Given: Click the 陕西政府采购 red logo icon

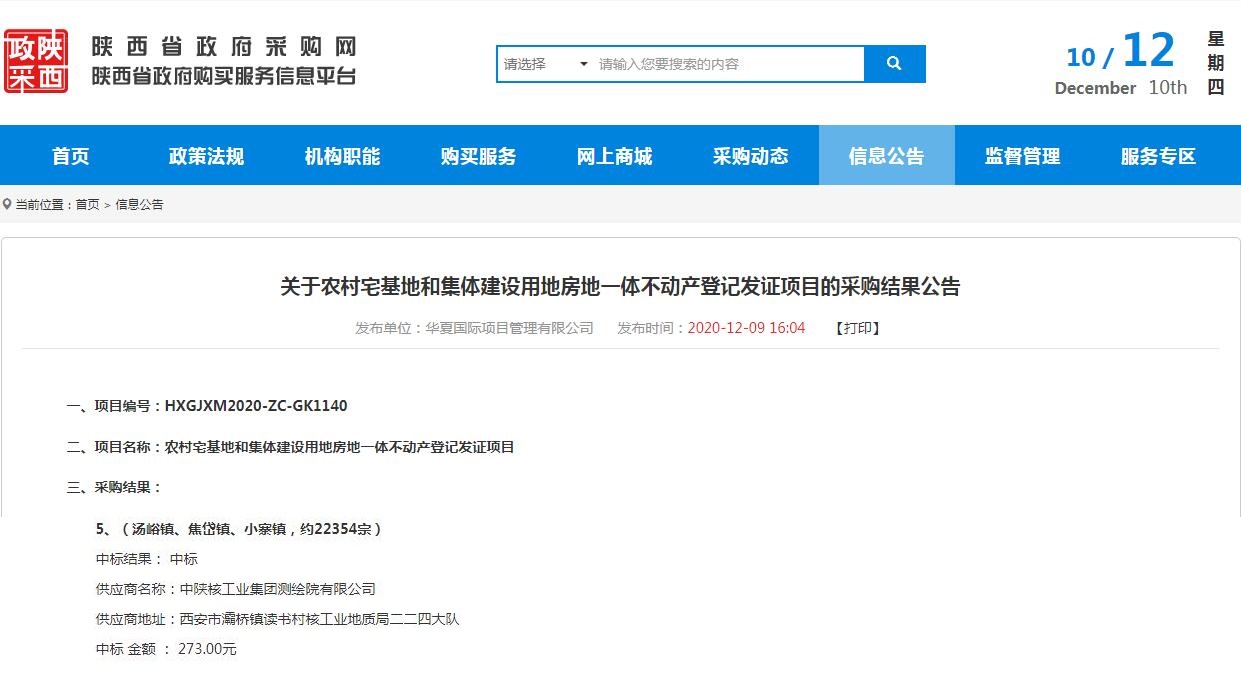Looking at the screenshot, I should [36, 61].
